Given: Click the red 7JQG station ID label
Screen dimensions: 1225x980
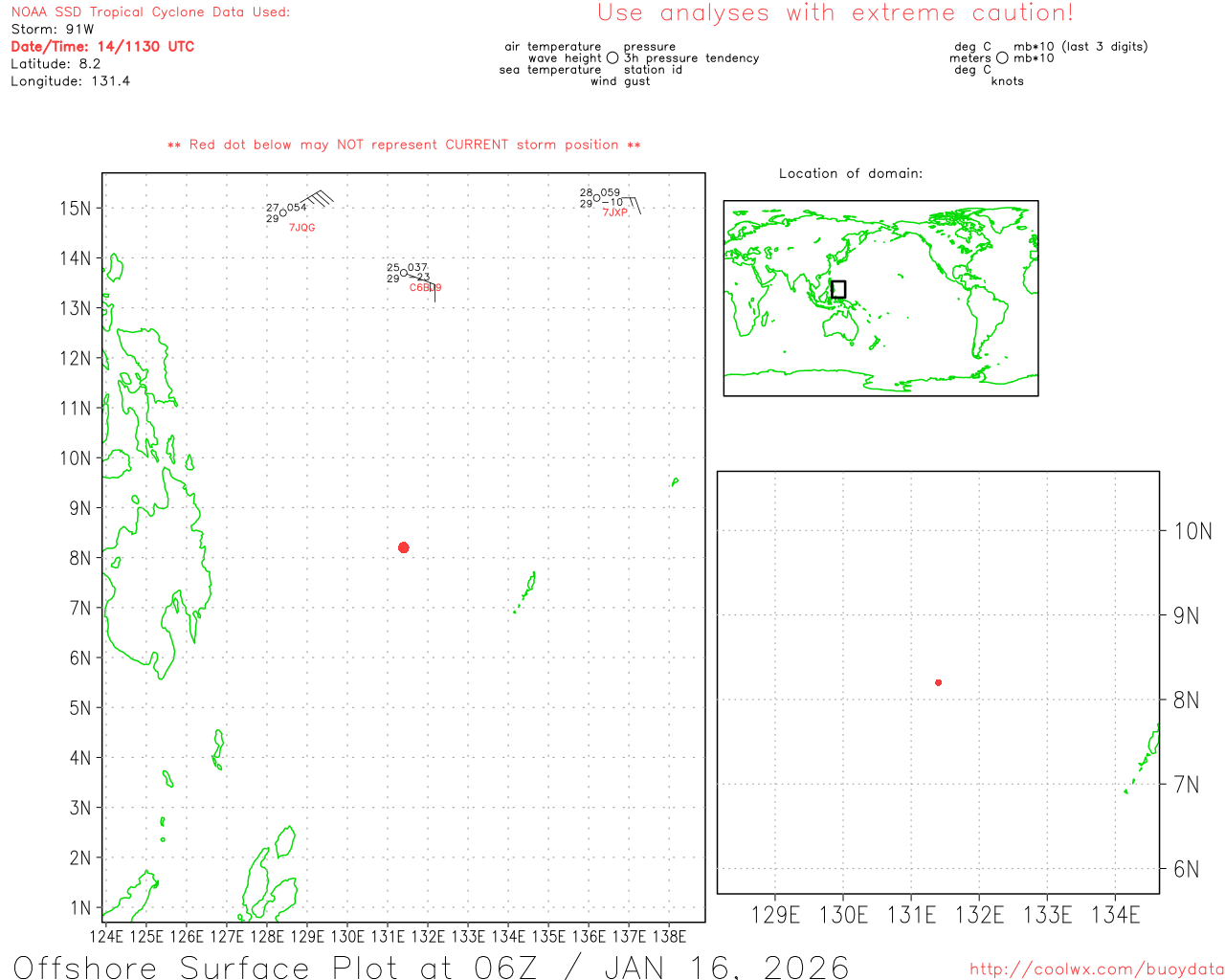Looking at the screenshot, I should pos(301,228).
